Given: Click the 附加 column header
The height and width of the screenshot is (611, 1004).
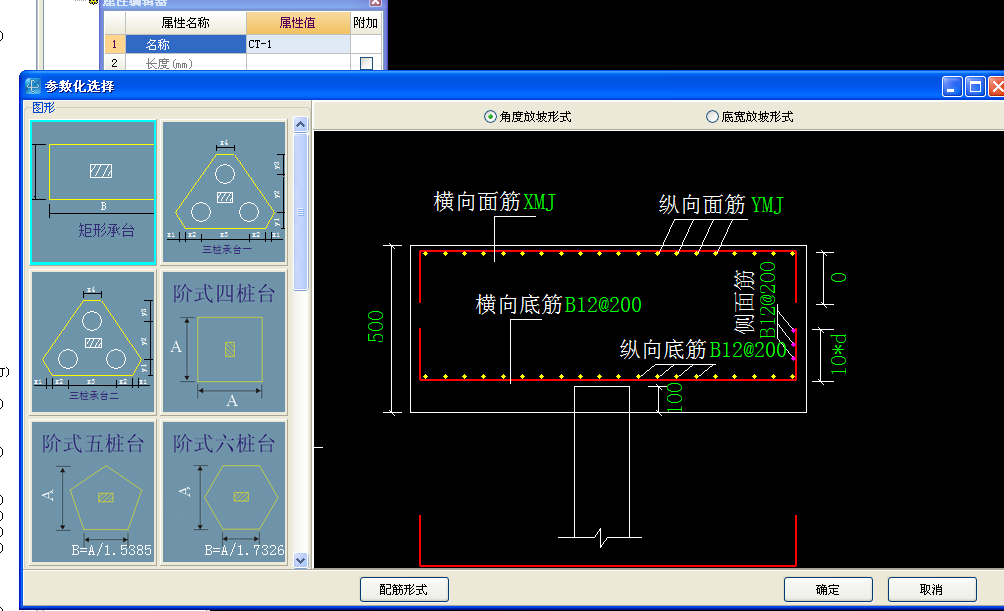Looking at the screenshot, I should pyautogui.click(x=366, y=23).
